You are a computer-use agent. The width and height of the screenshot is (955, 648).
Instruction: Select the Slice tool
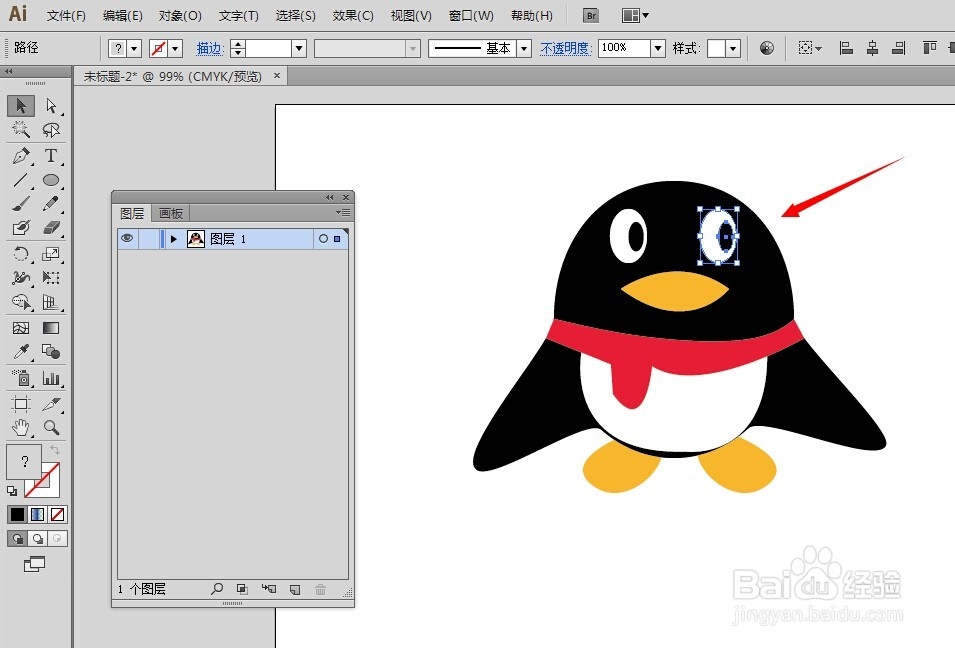(x=51, y=404)
